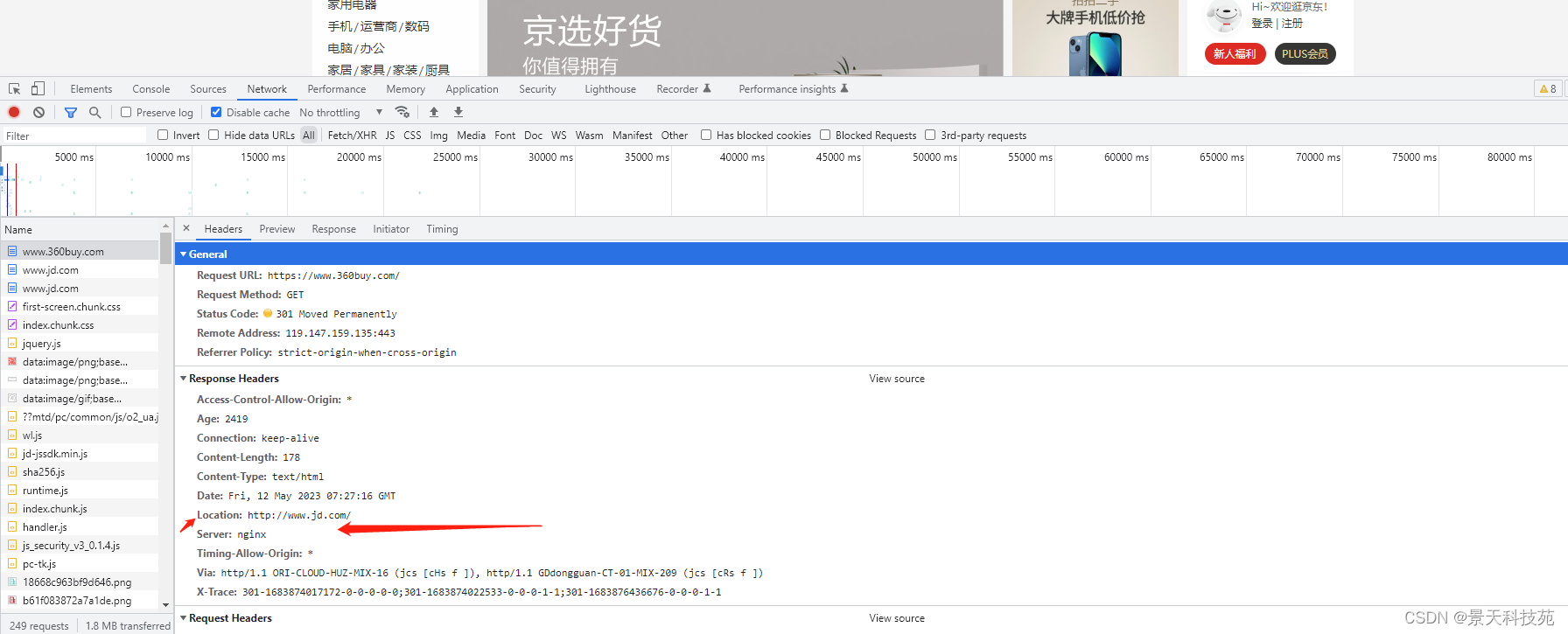Enable Has blocked cookies filter
The height and width of the screenshot is (634, 1568).
tap(706, 136)
